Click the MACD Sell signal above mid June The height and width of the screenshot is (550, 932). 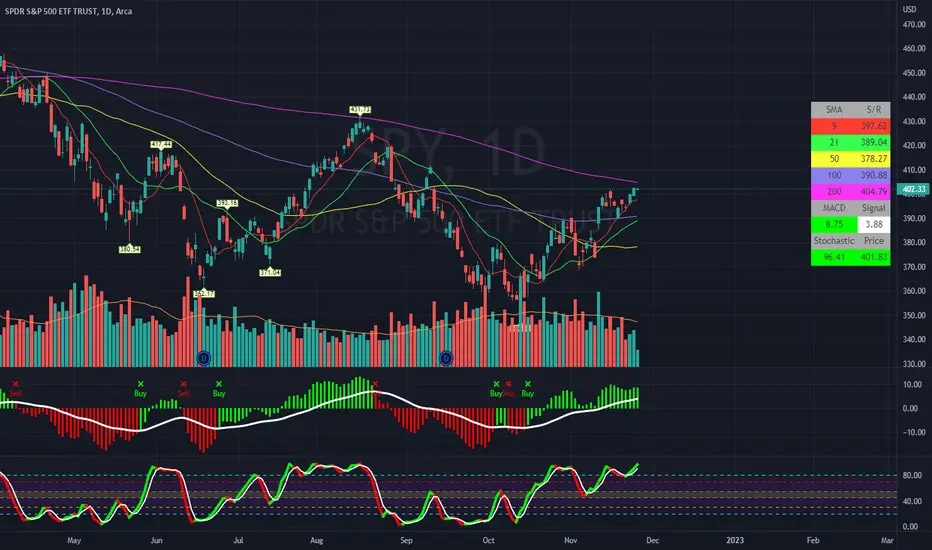pyautogui.click(x=184, y=389)
